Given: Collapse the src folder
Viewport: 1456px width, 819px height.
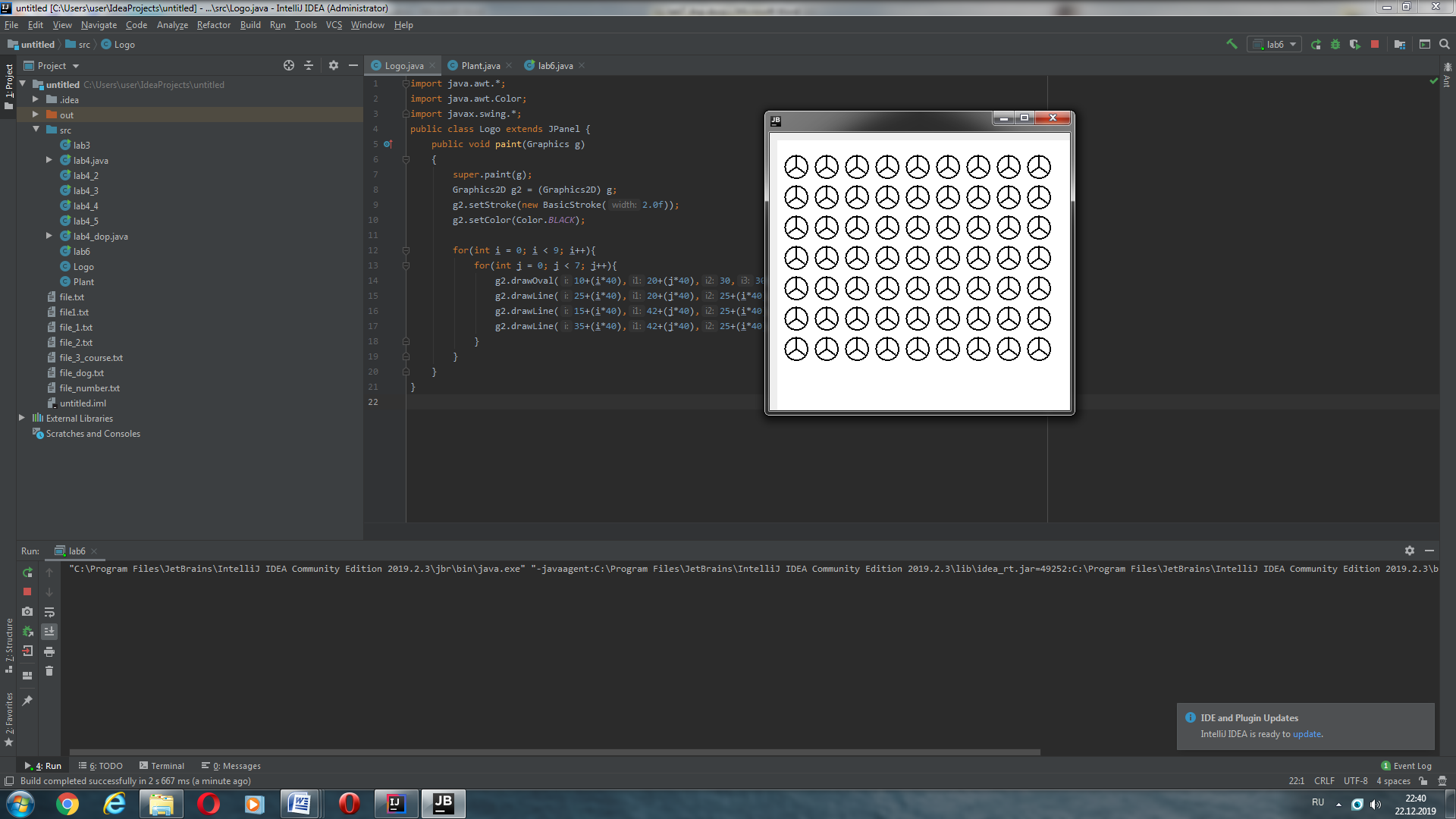Looking at the screenshot, I should coord(36,130).
